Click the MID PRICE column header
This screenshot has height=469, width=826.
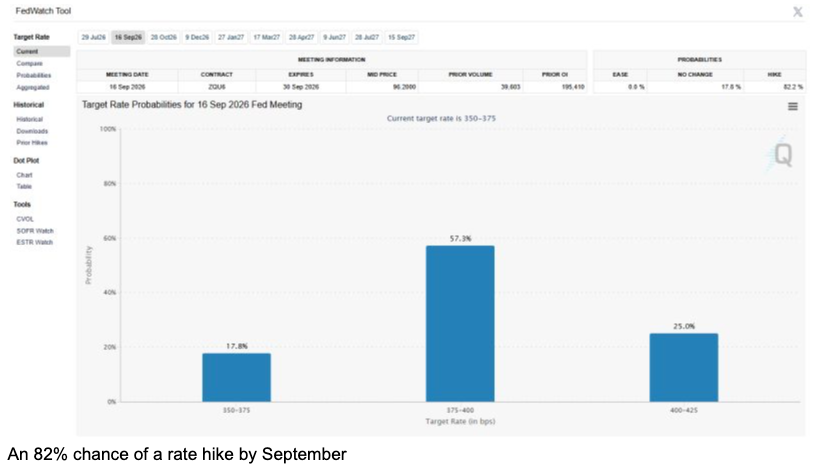coord(382,74)
